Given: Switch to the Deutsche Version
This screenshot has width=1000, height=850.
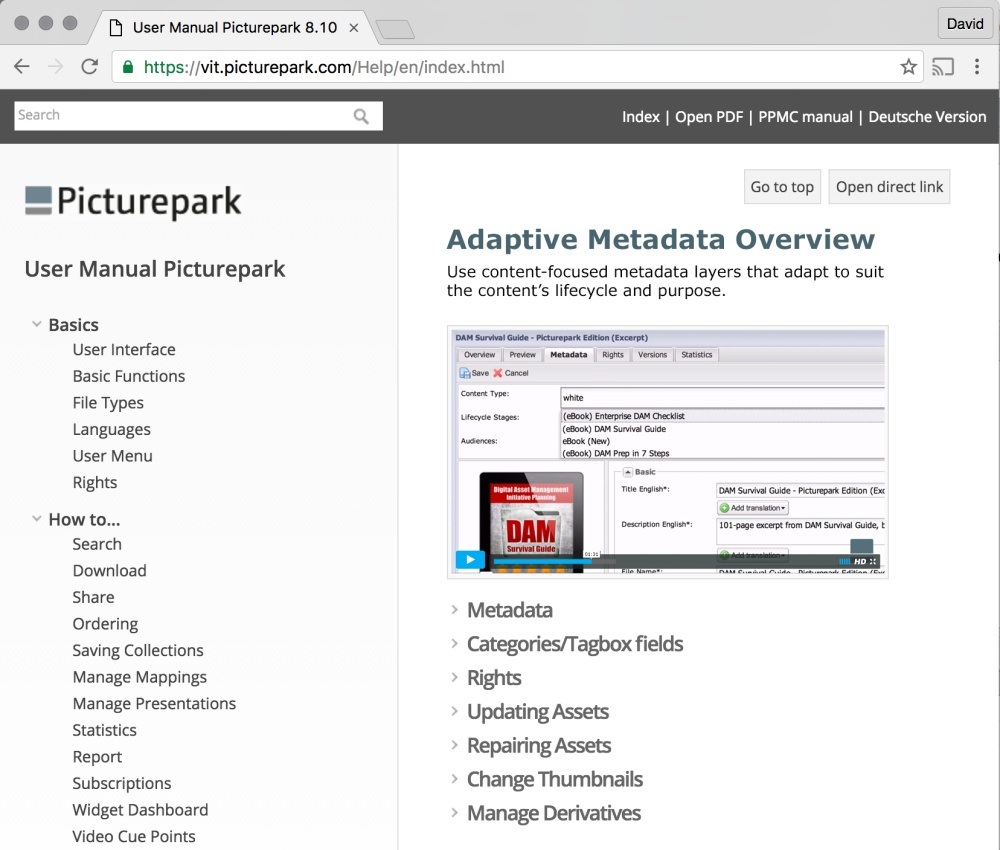Looking at the screenshot, I should [x=927, y=117].
